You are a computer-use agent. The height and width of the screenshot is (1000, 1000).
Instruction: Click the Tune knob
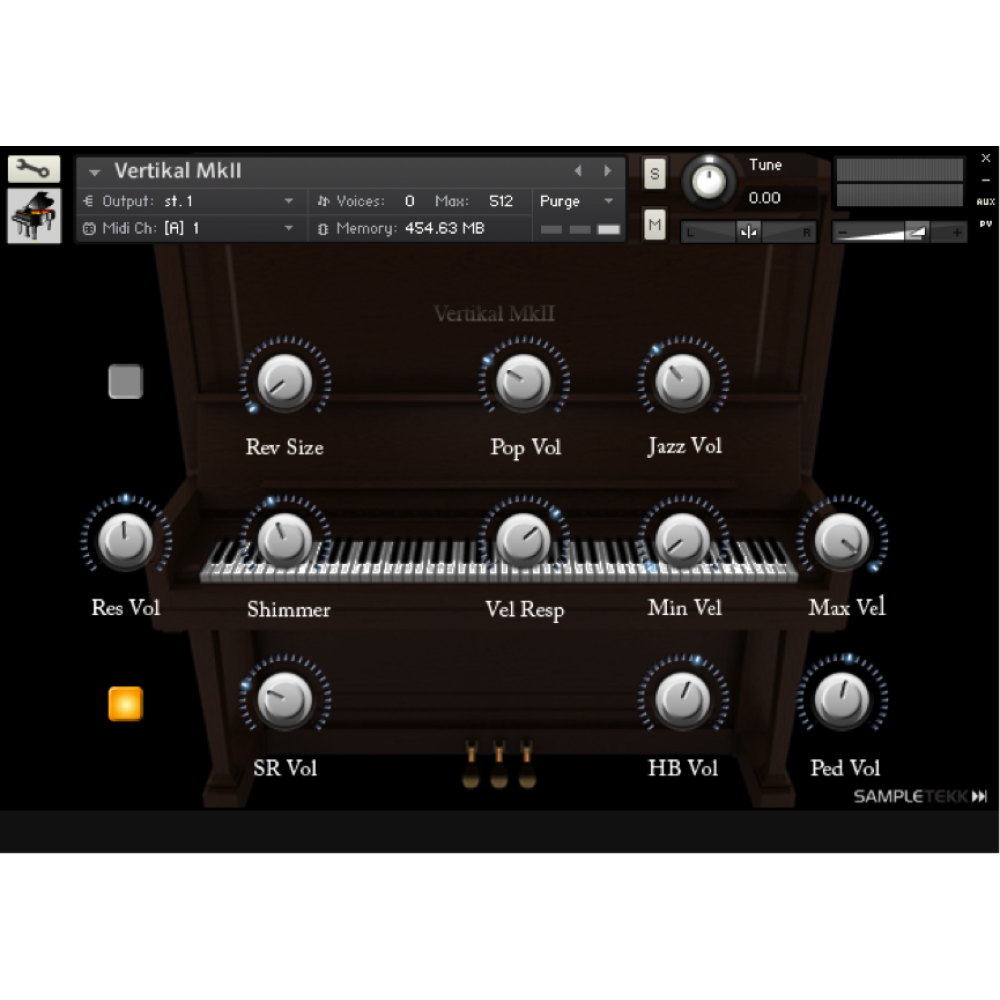[x=709, y=182]
